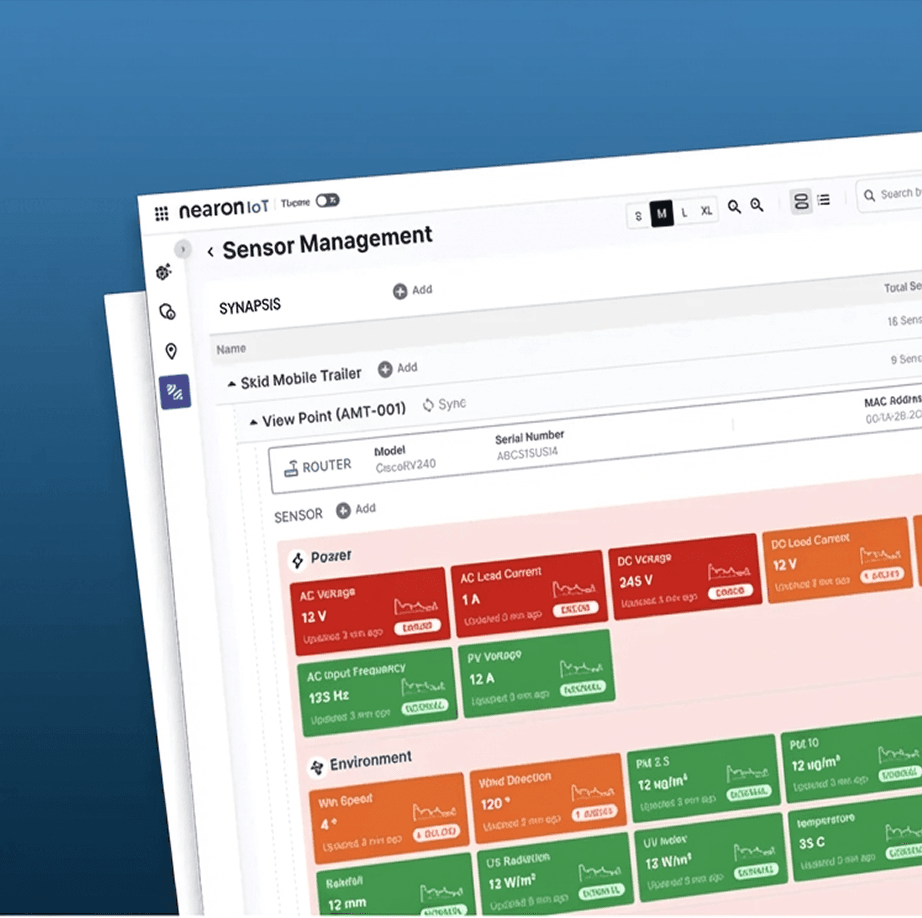Image resolution: width=922 pixels, height=918 pixels.
Task: Collapse the Skid Mobile Trailer row
Action: tap(232, 383)
